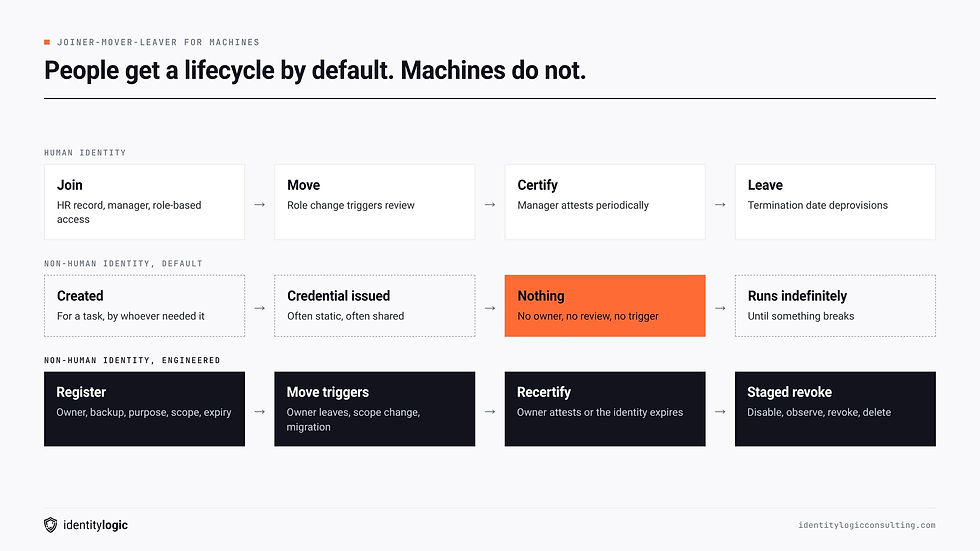
Task: Select the Move card in Human Identity row
Action: [x=374, y=202]
